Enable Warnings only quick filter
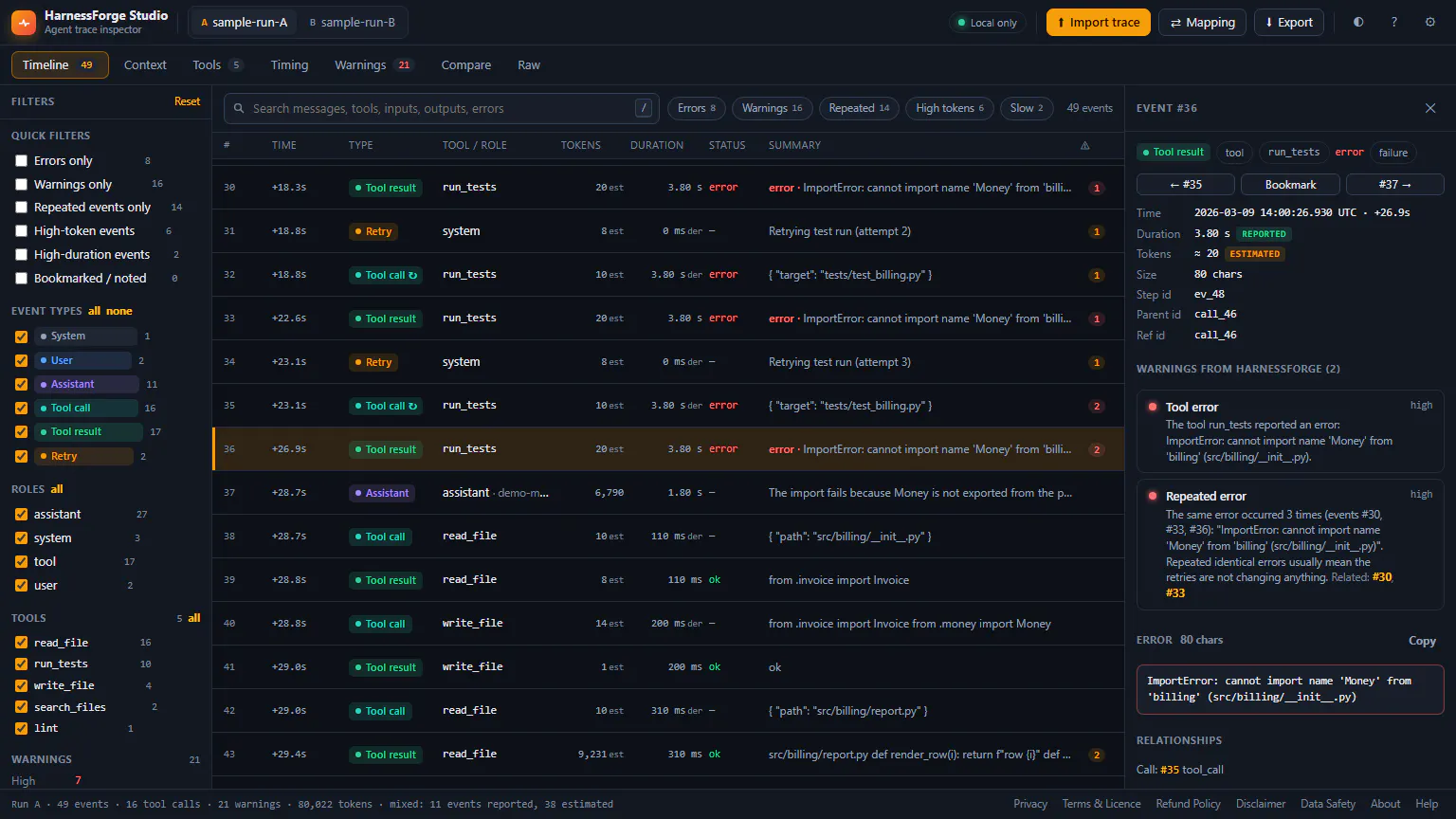 point(21,184)
